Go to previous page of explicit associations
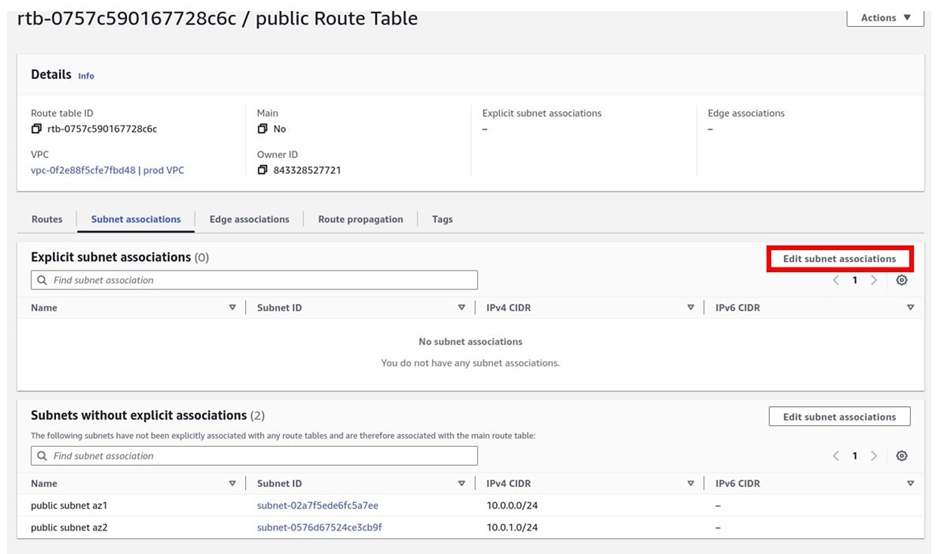Screen dimensions: 940x554 pos(836,280)
